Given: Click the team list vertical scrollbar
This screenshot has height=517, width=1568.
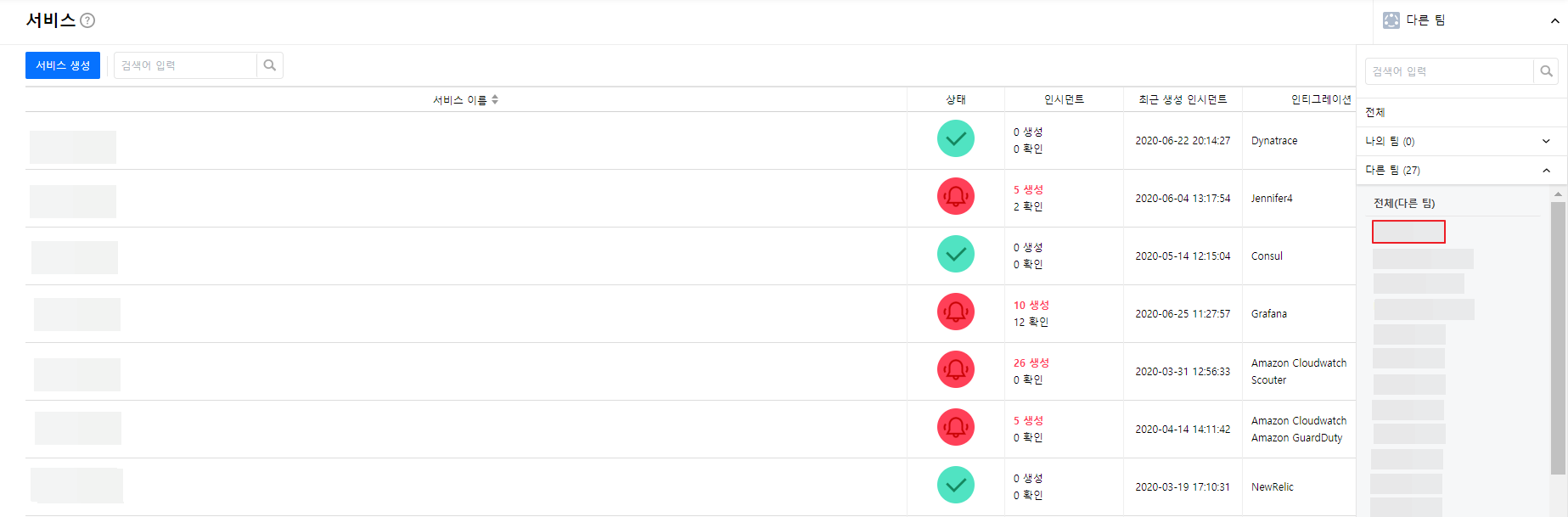Looking at the screenshot, I should coord(1558,340).
